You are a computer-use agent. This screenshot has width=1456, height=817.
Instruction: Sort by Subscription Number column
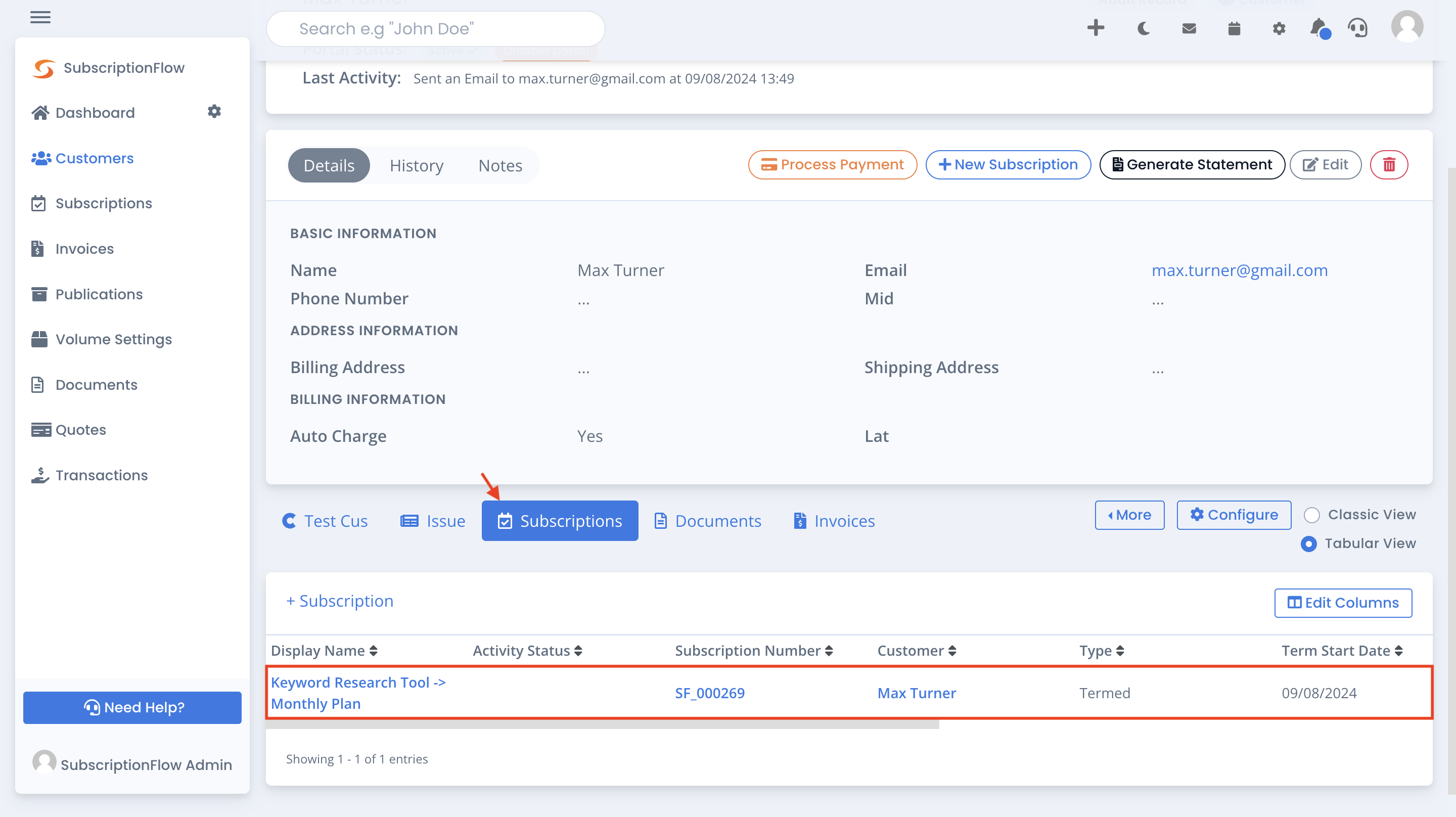pyautogui.click(x=754, y=650)
